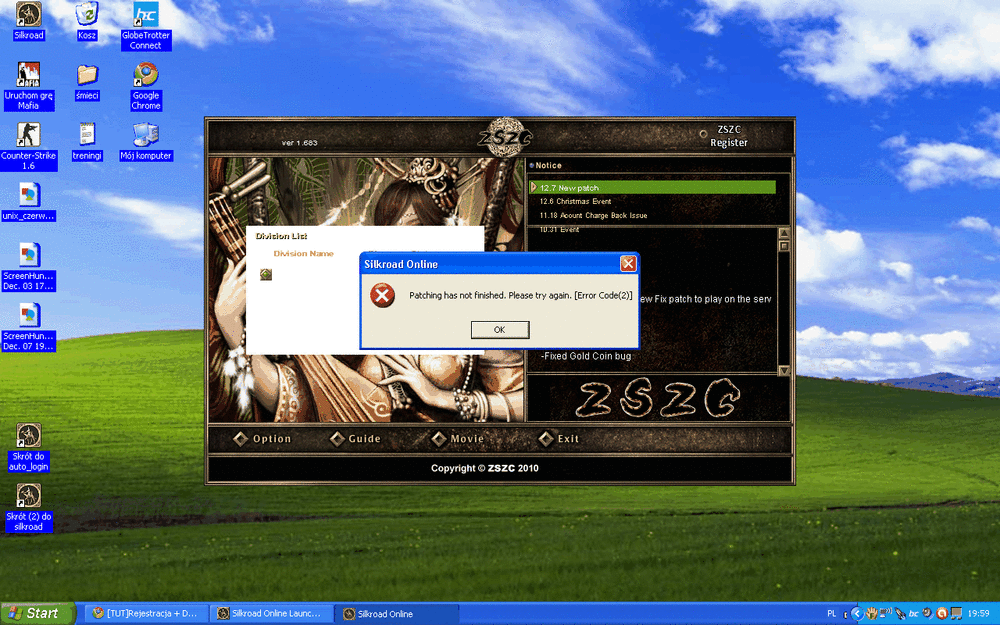Open Mój komputer desktop icon

[x=146, y=142]
